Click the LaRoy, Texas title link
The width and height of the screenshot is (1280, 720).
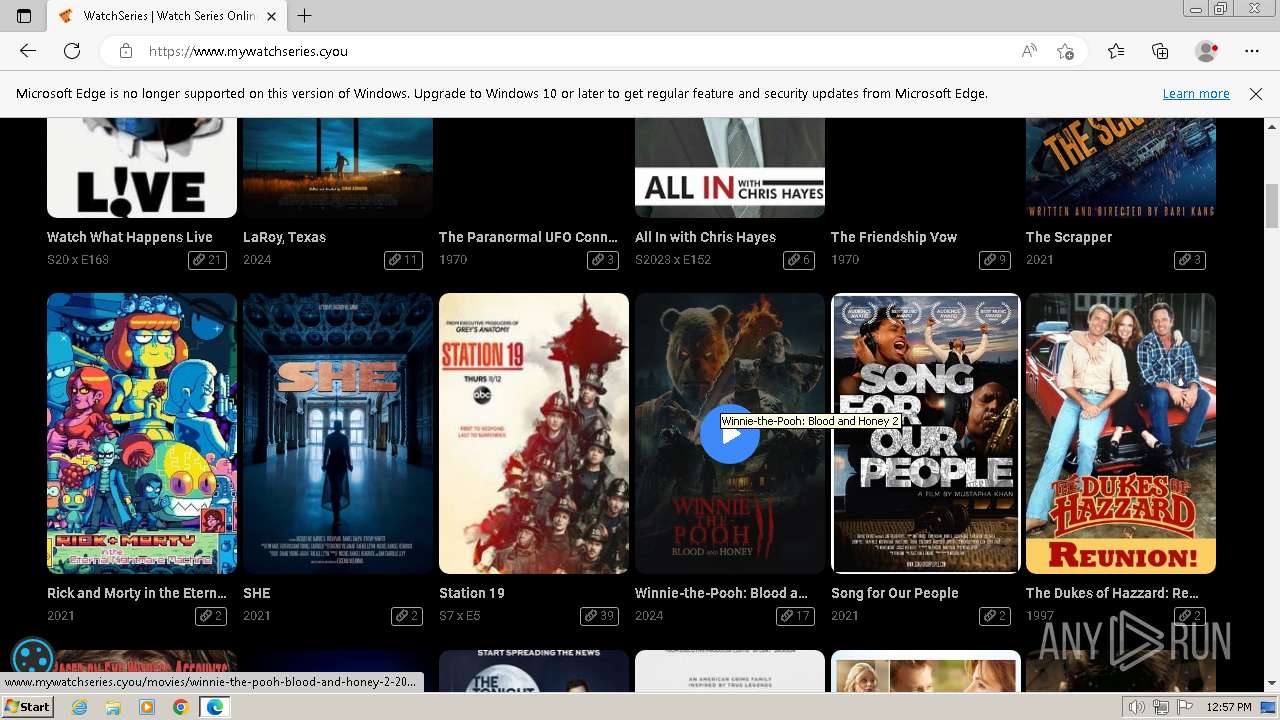click(x=284, y=237)
